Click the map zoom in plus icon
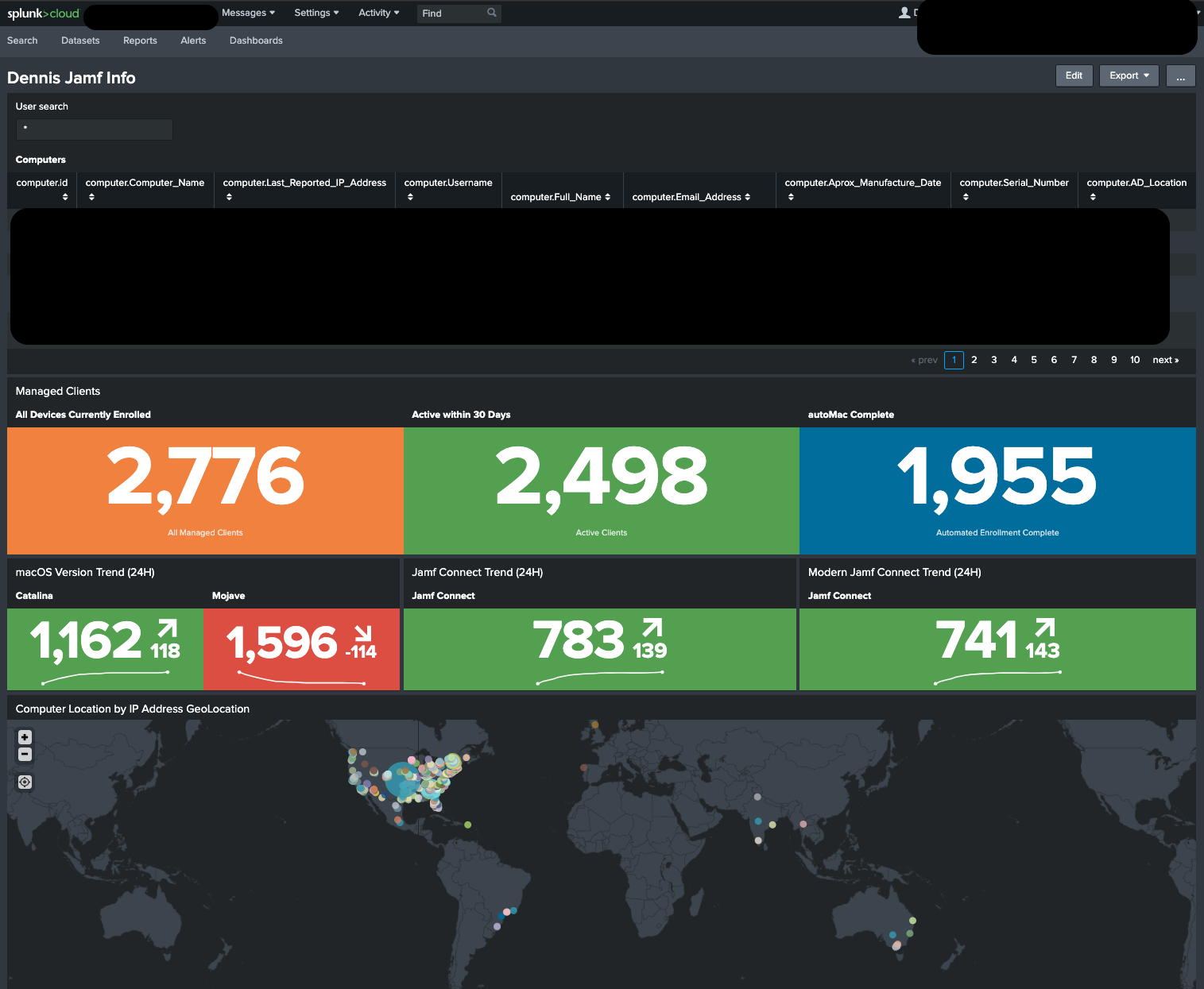 click(x=25, y=737)
